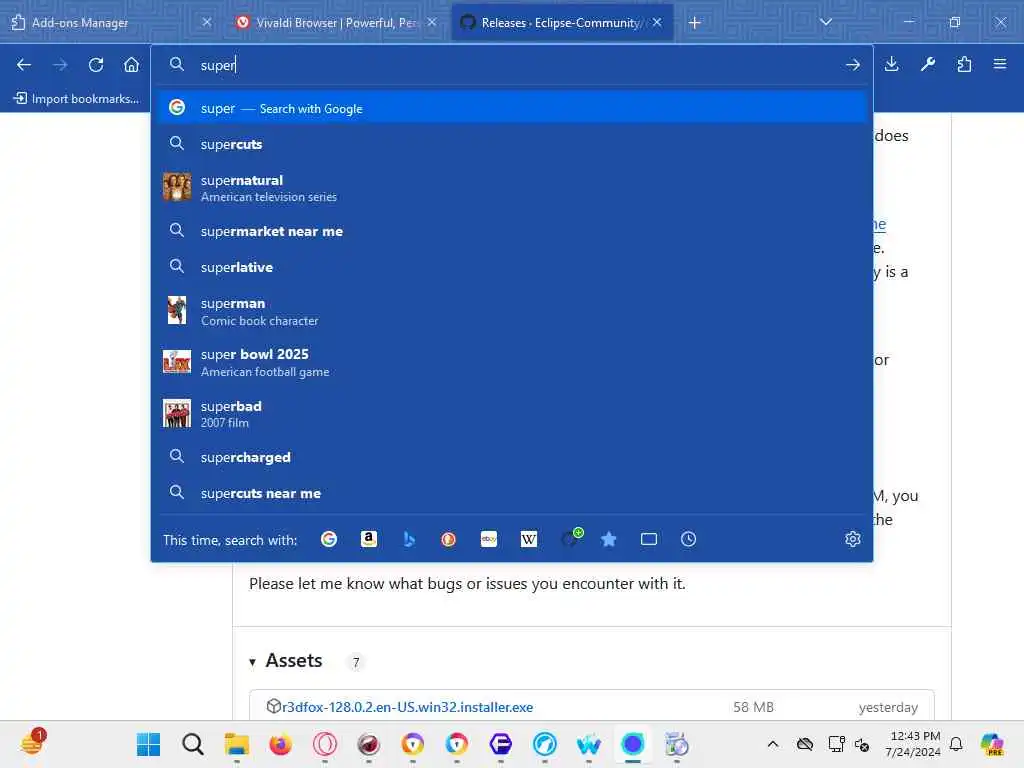Click the supernatural thumbnail image
Viewport: 1024px width, 768px height.
click(176, 187)
